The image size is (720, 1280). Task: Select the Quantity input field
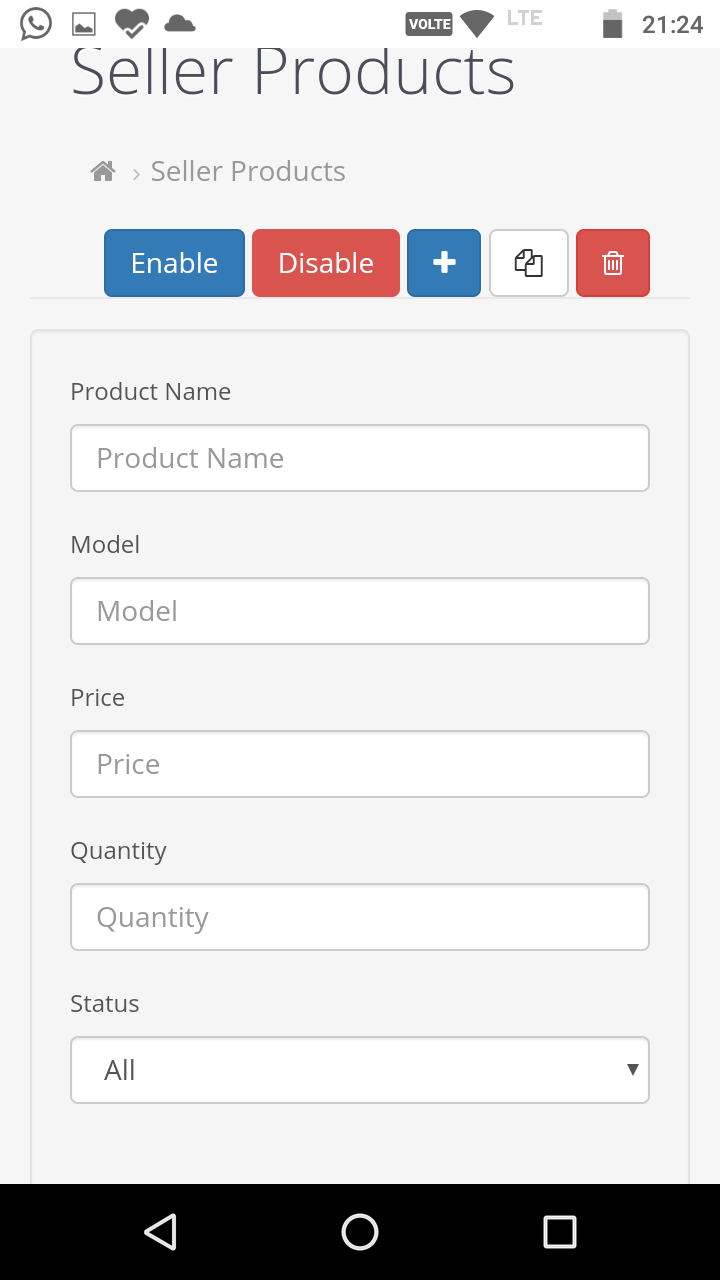coord(360,917)
